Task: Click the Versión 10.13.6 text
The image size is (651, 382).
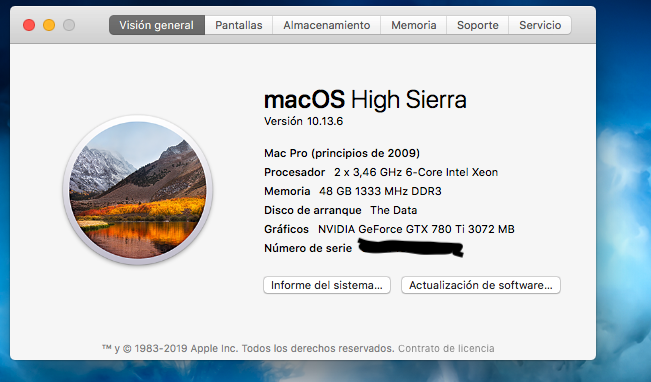Action: (303, 121)
